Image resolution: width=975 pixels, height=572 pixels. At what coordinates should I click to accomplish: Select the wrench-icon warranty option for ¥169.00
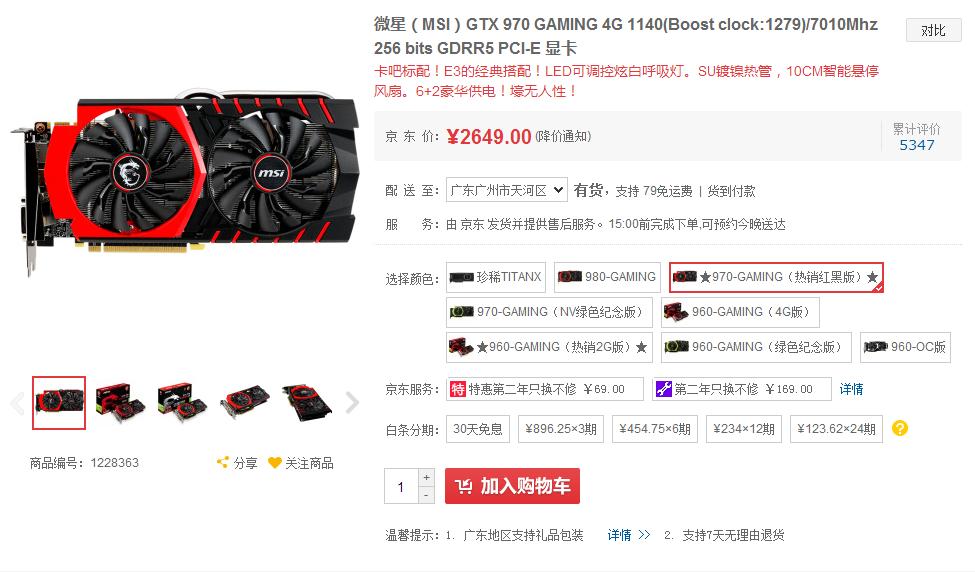(x=741, y=389)
